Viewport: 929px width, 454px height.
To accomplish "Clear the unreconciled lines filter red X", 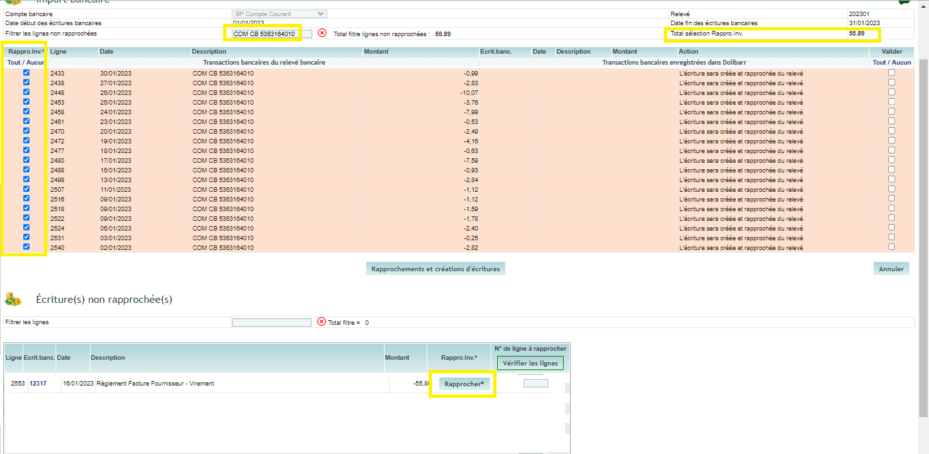I will coord(322,33).
